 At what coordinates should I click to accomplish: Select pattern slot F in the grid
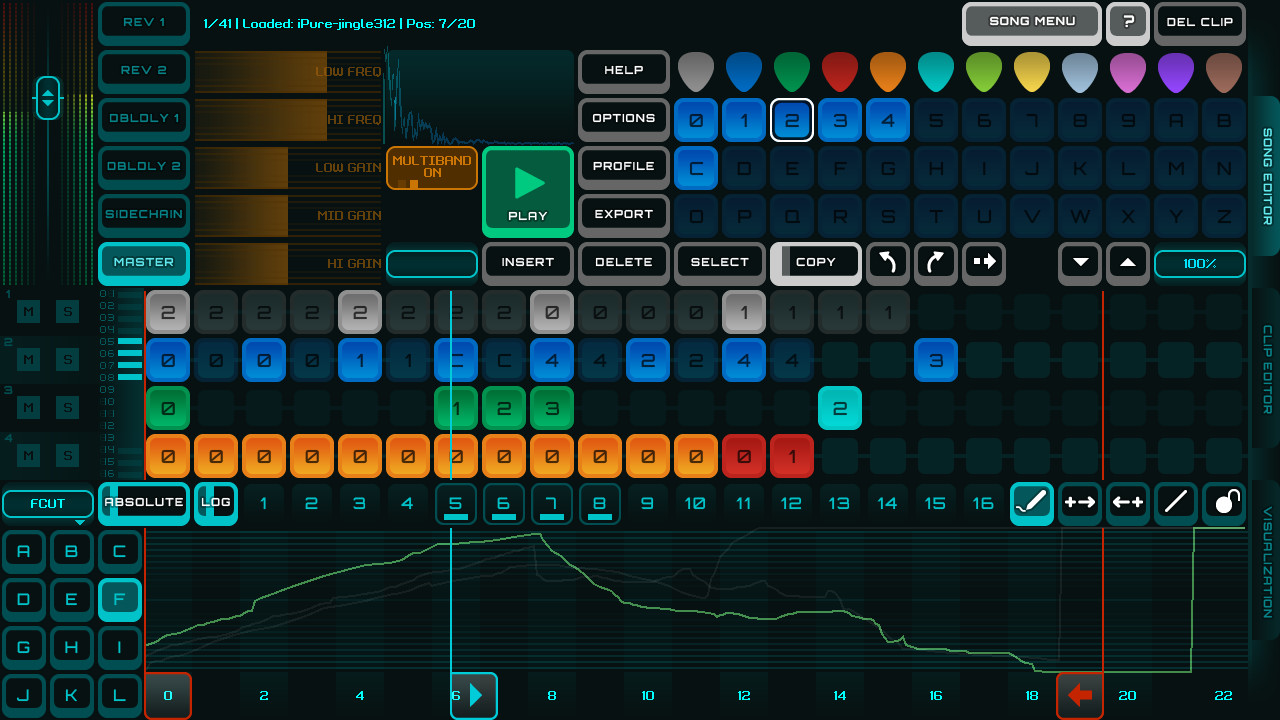point(119,599)
